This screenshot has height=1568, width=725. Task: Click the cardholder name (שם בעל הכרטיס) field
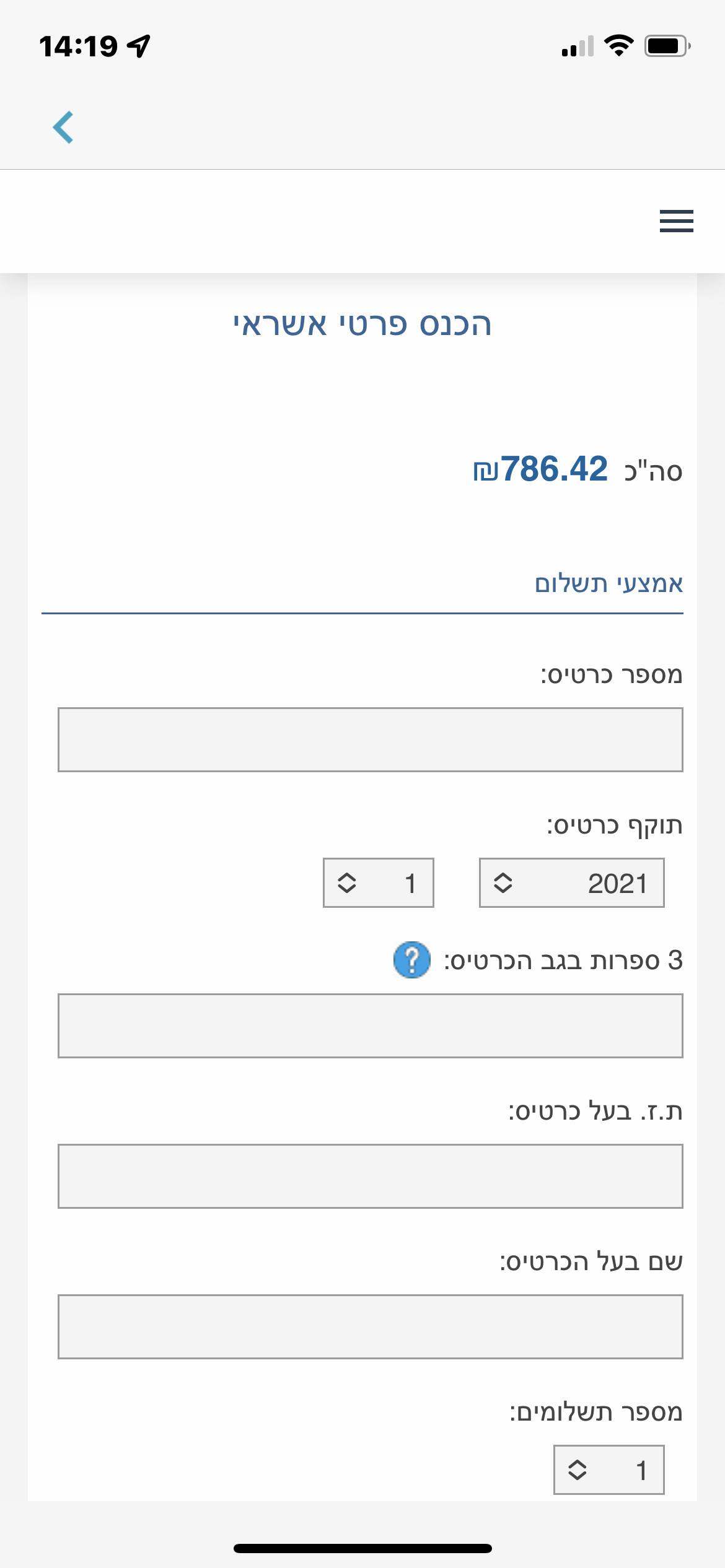[370, 1326]
